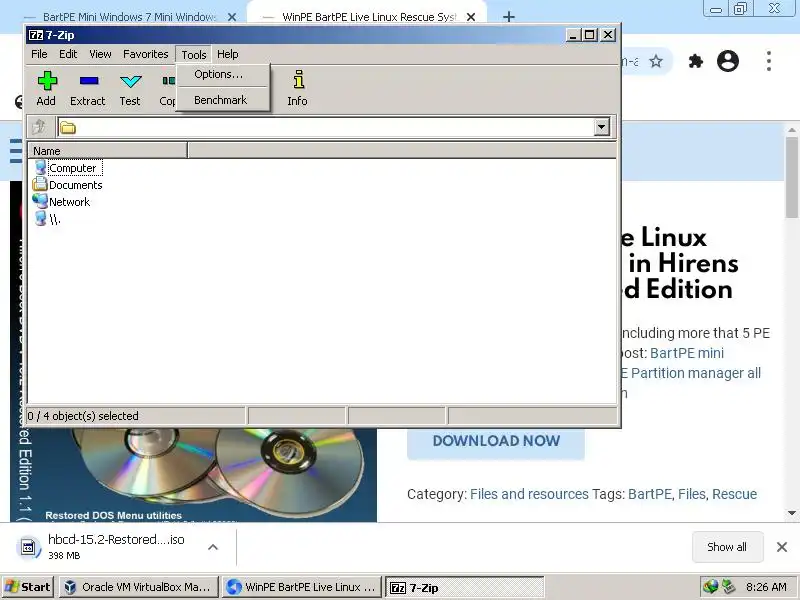The width and height of the screenshot is (800, 600).
Task: Close the WinPE BartPE Live Linux tab
Action: tap(471, 17)
